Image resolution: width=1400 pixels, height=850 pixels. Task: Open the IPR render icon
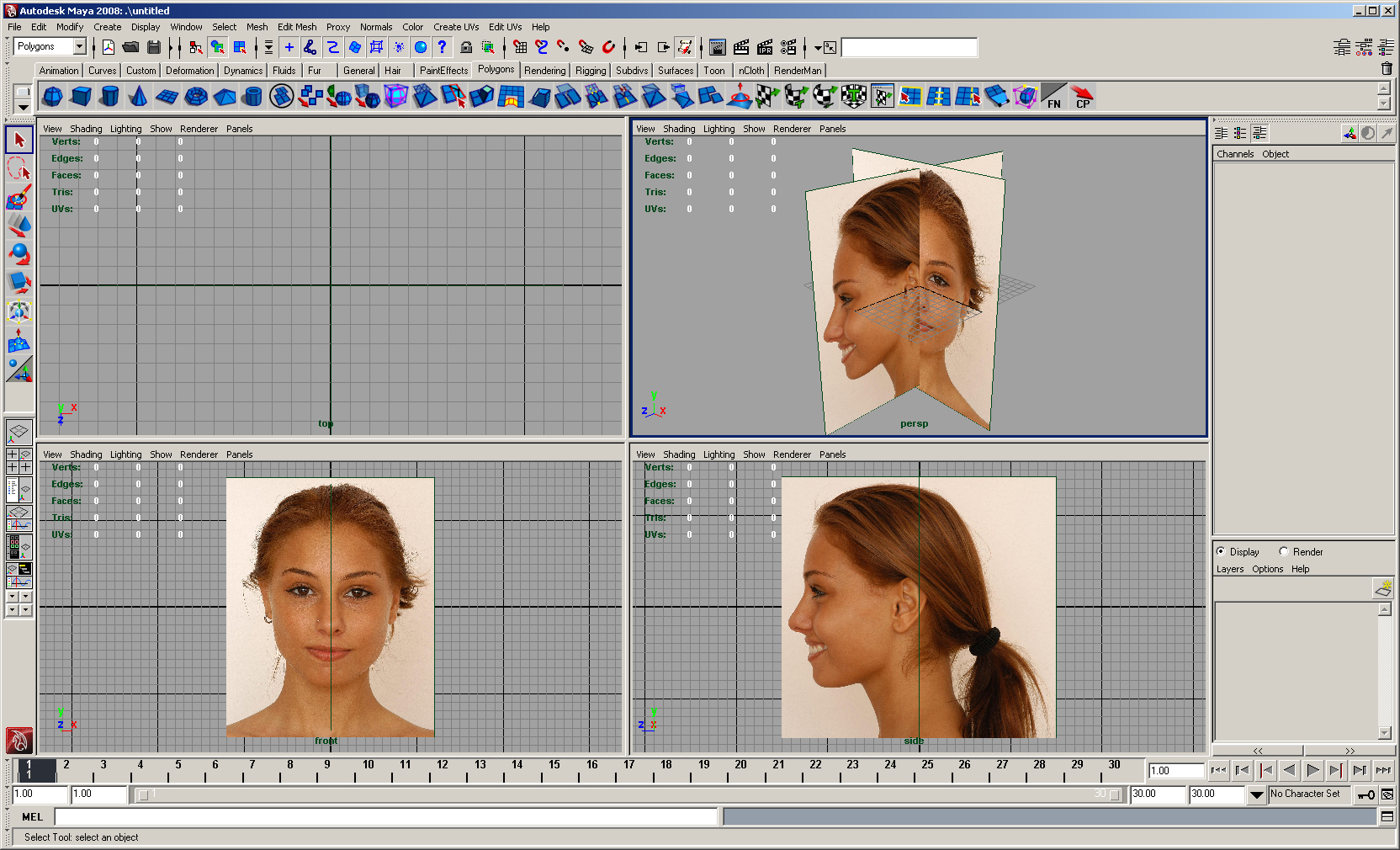tap(764, 47)
